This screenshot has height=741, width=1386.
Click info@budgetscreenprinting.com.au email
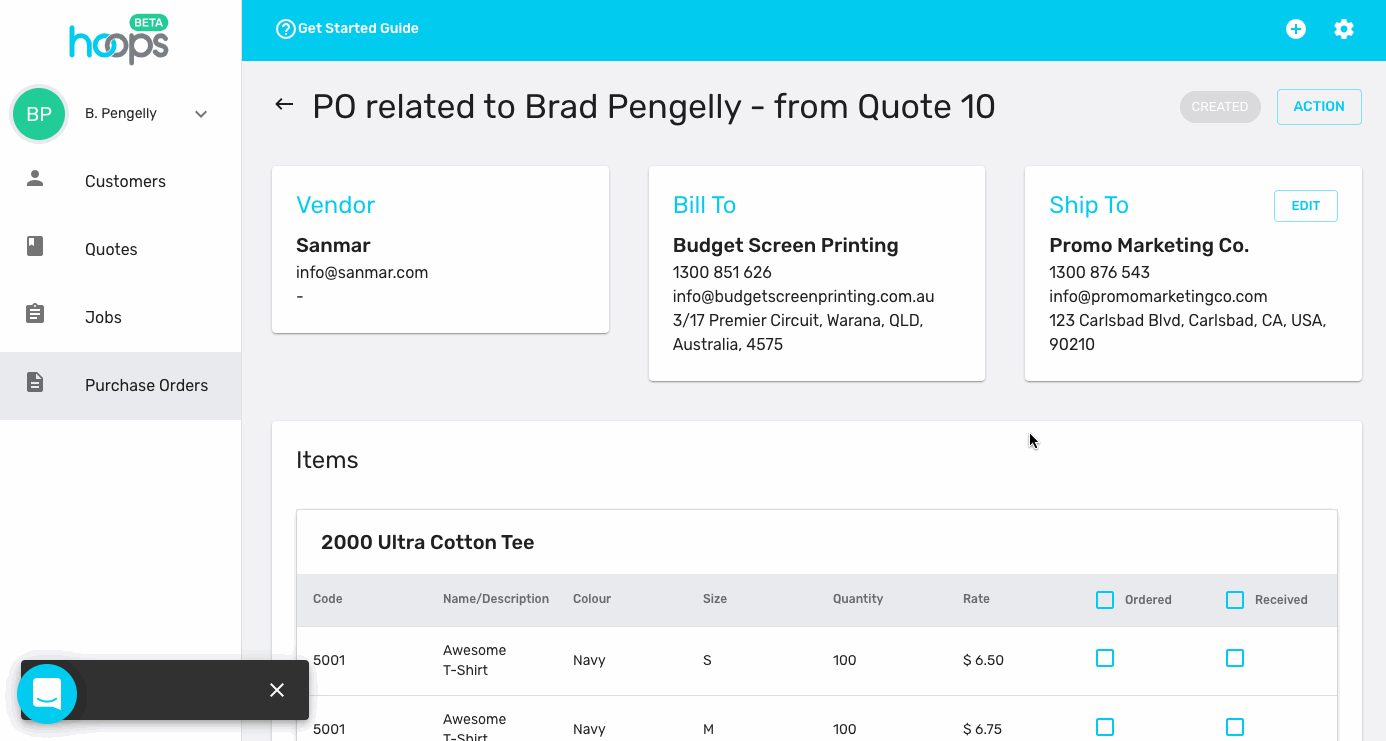[804, 297]
